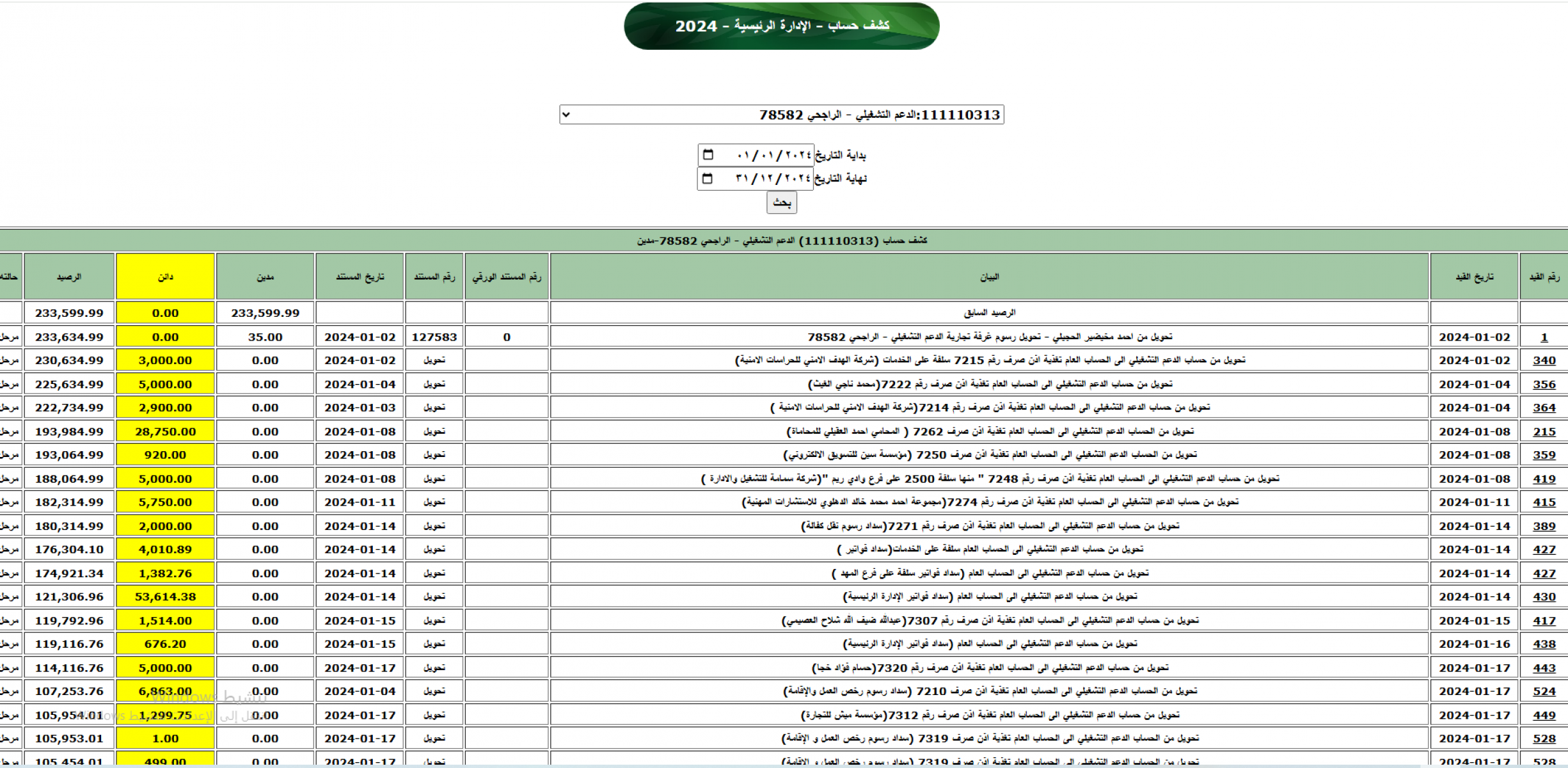The height and width of the screenshot is (768, 1568).
Task: Open the account selection dropdown
Action: [781, 115]
